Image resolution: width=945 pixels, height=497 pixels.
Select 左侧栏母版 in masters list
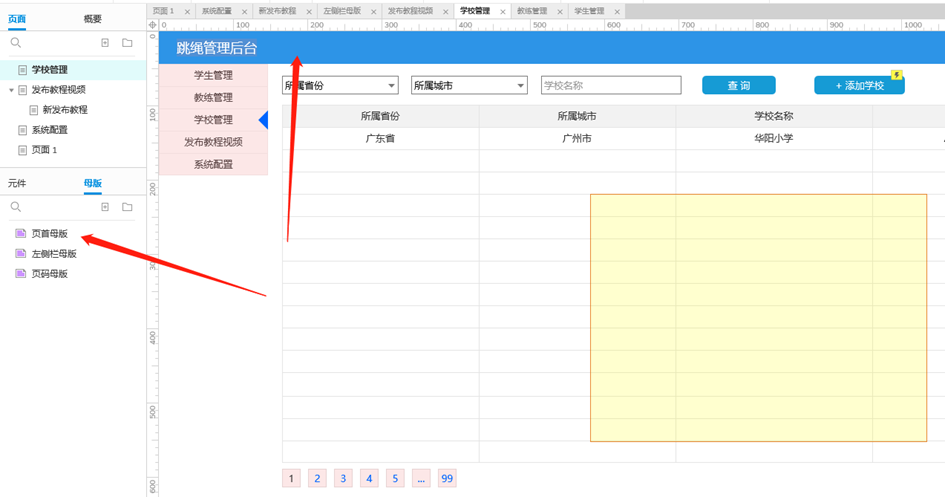click(54, 254)
